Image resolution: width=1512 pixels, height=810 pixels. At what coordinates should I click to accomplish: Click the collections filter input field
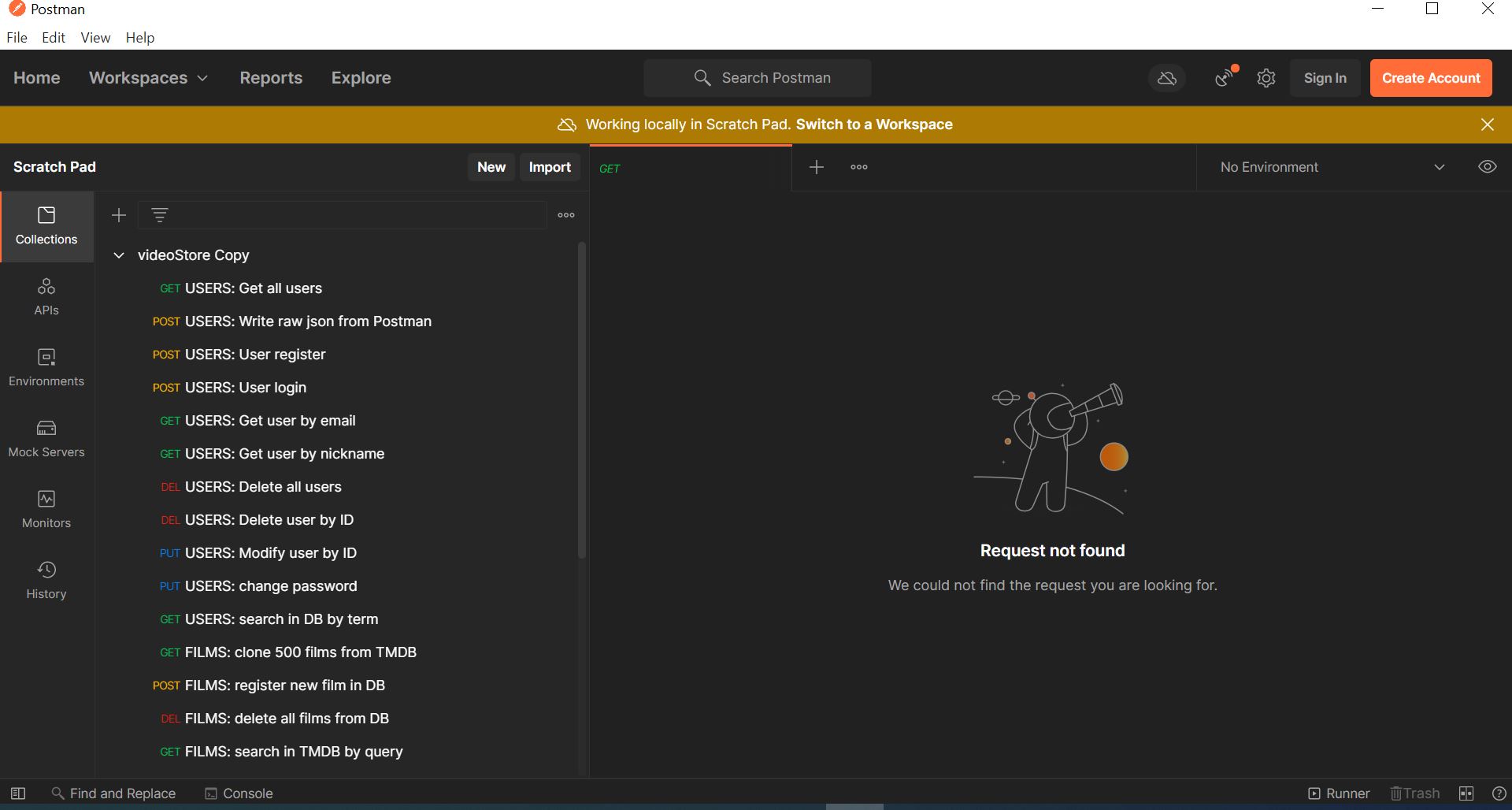pyautogui.click(x=343, y=215)
